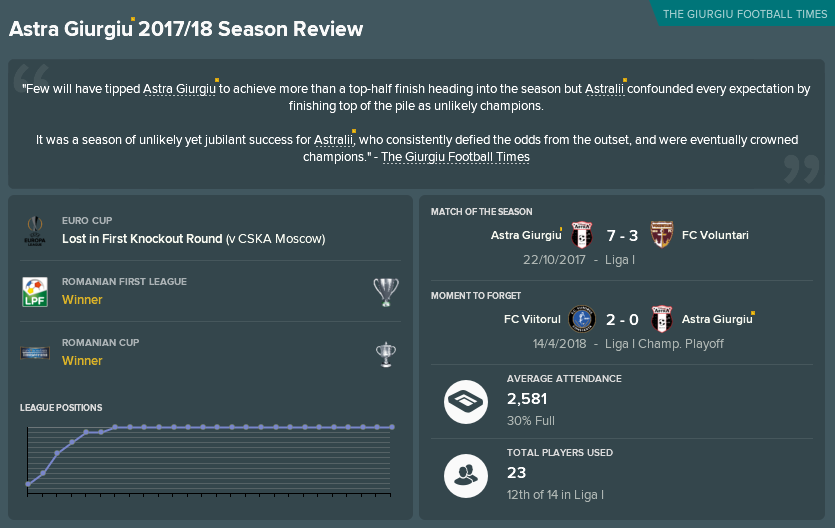The width and height of the screenshot is (835, 528).
Task: Click the average attendance stadium icon
Action: pos(466,402)
